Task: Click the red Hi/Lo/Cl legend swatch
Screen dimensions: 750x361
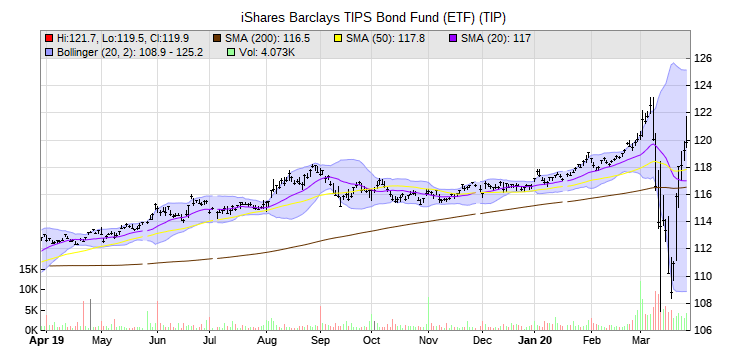Action: coord(49,38)
